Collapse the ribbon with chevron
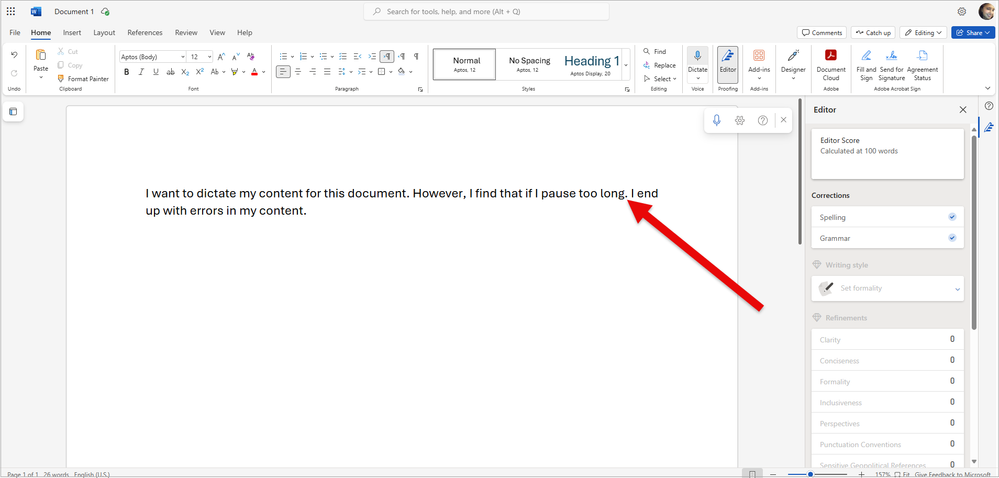Screen dimensions: 999x478 [988, 89]
